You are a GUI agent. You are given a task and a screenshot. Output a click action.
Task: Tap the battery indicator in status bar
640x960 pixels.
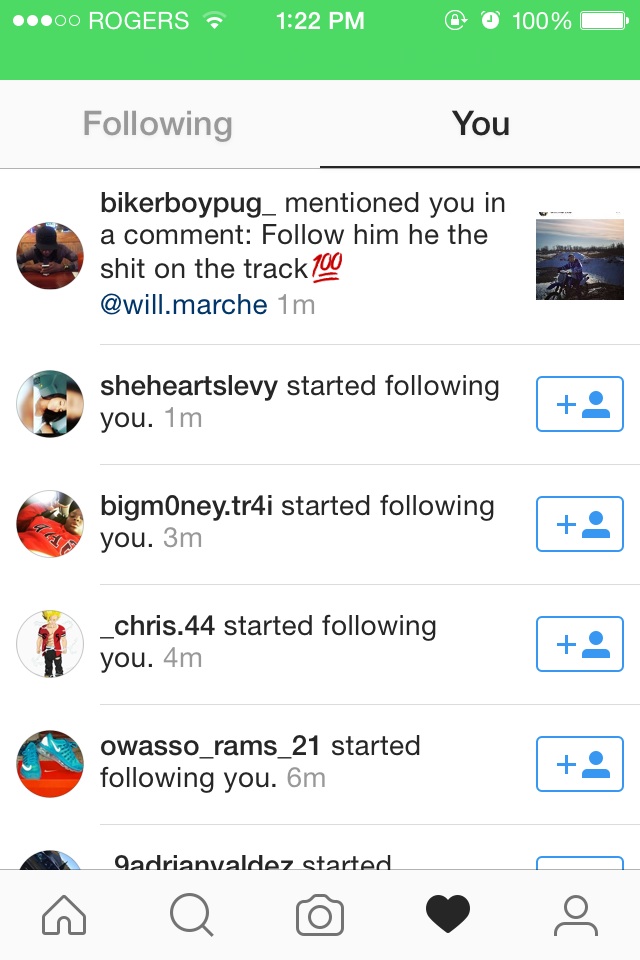(x=604, y=21)
